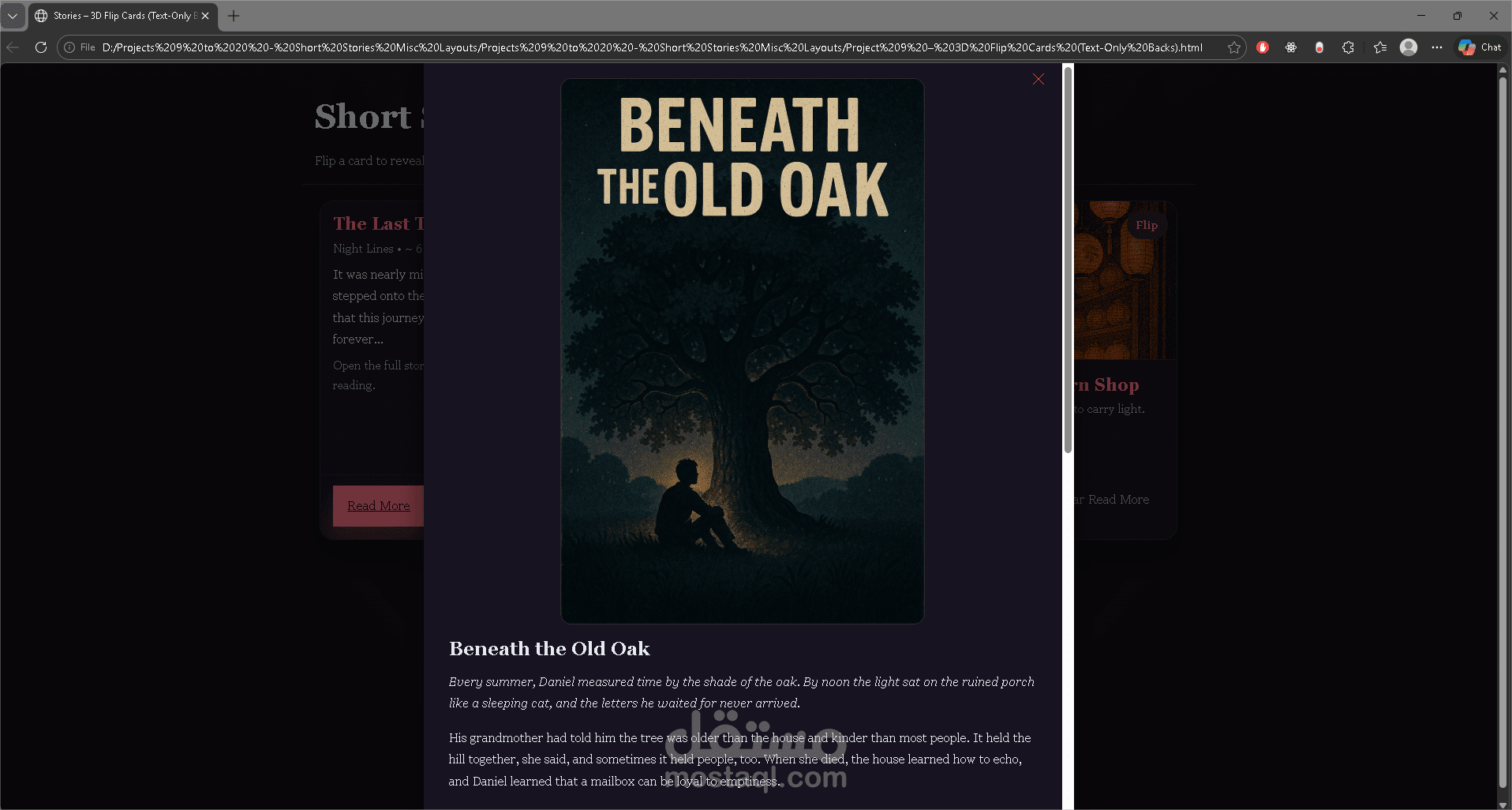1512x810 pixels.
Task: Open the browser profile avatar
Action: pos(1409,47)
